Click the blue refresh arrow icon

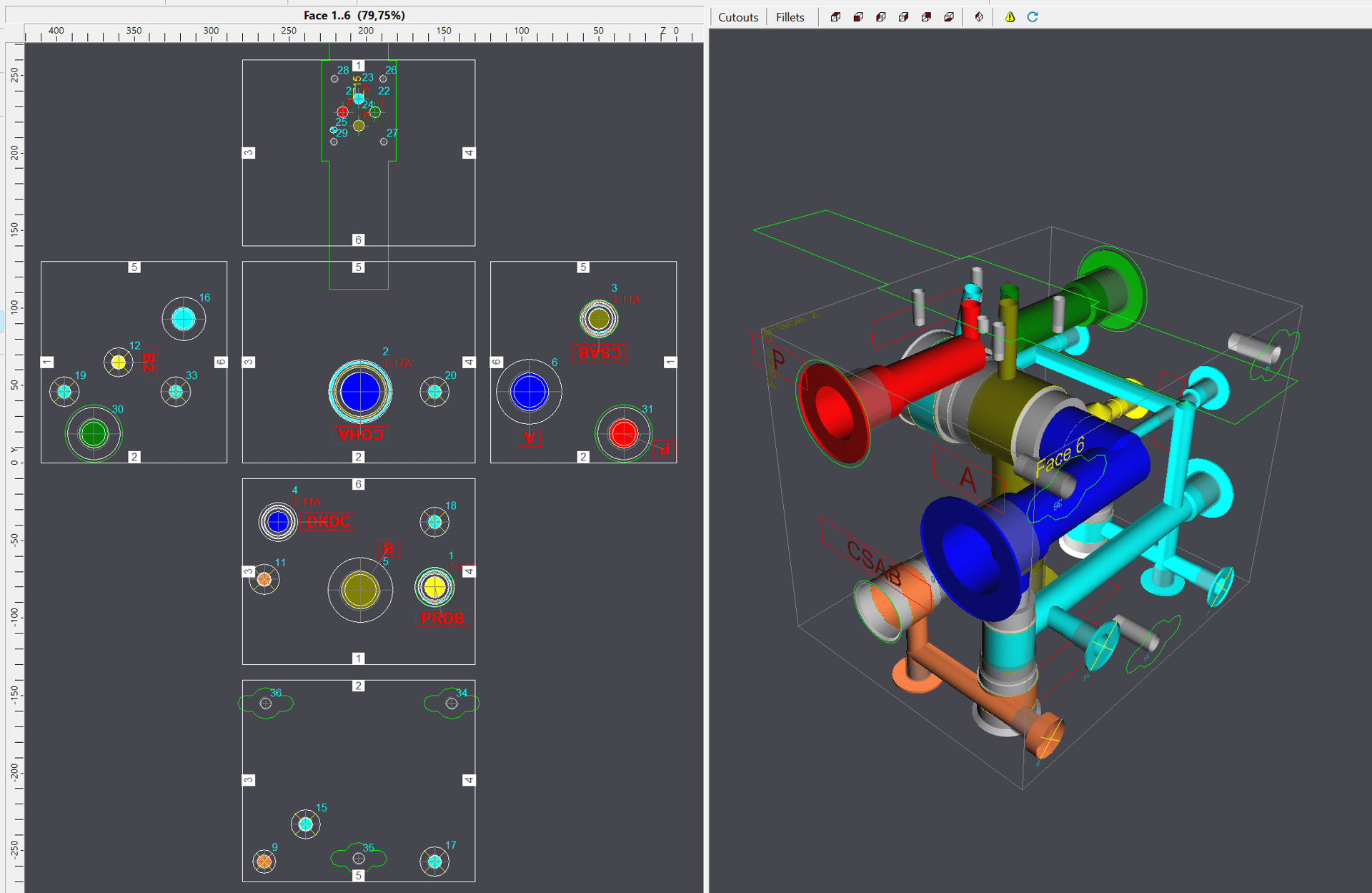pyautogui.click(x=1033, y=17)
